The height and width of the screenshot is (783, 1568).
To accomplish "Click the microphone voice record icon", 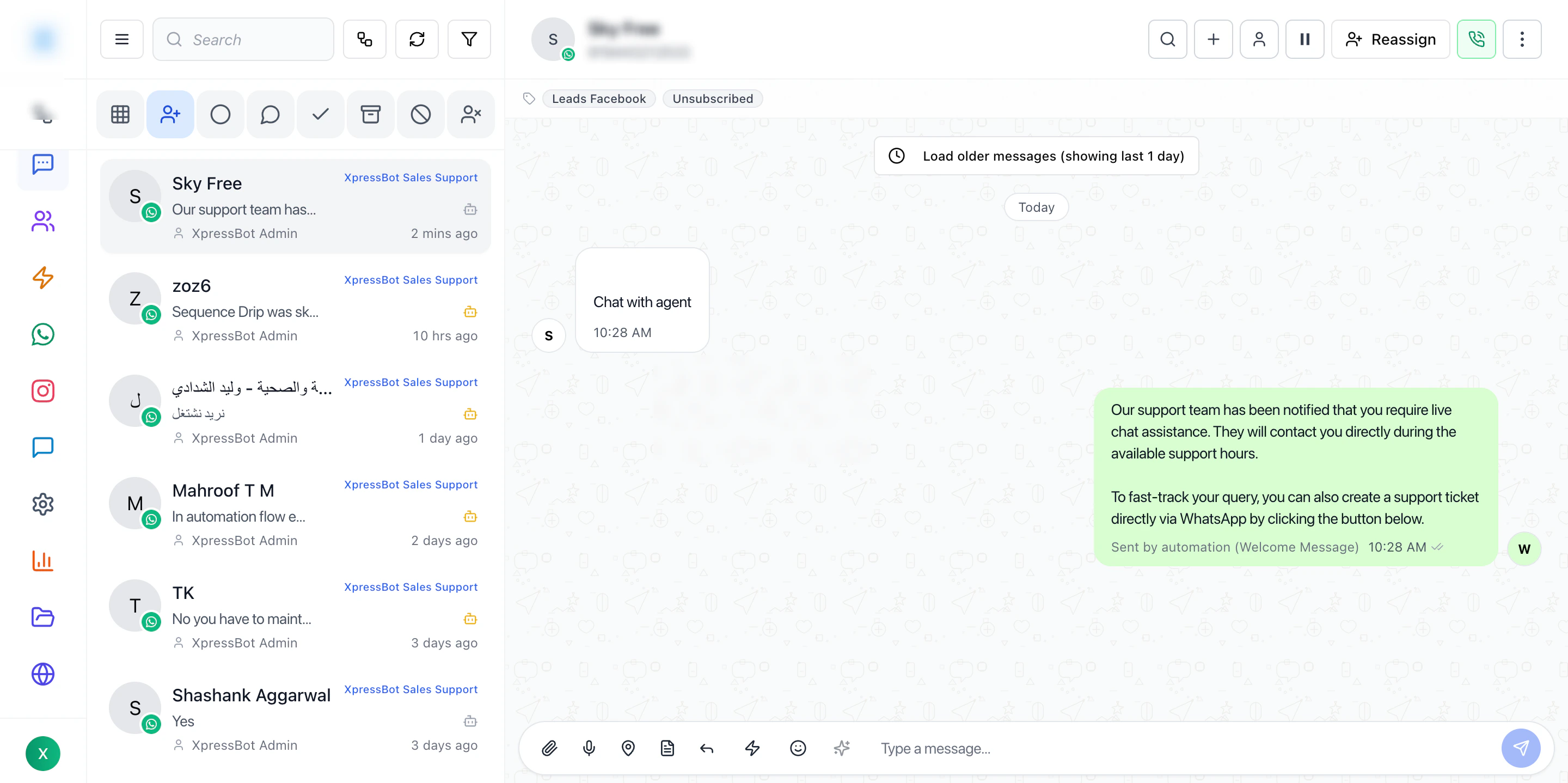I will tap(589, 748).
